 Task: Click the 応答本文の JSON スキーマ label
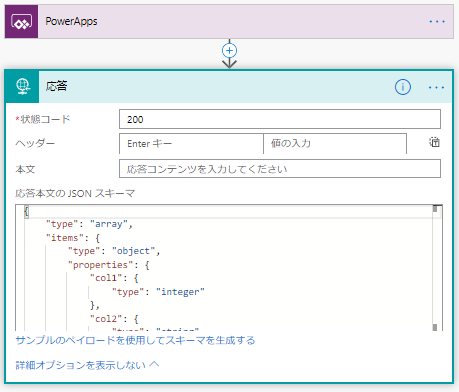[x=75, y=193]
